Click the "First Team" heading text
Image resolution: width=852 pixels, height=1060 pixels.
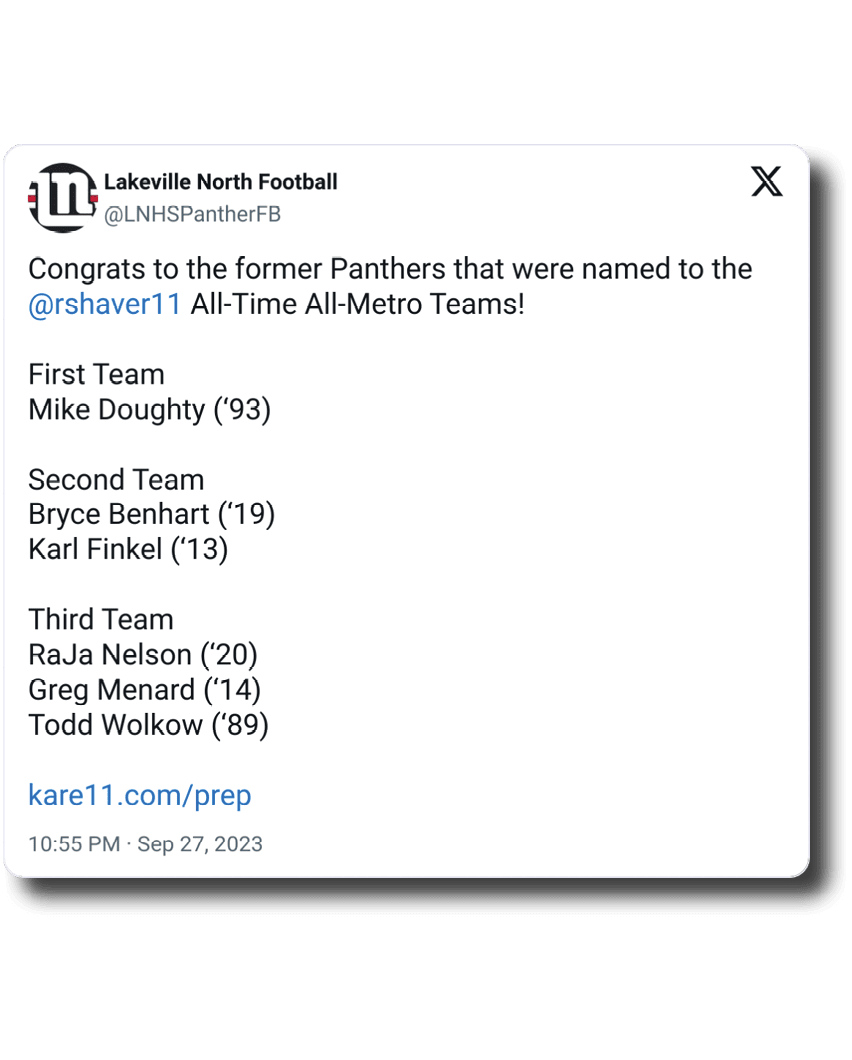pyautogui.click(x=96, y=375)
